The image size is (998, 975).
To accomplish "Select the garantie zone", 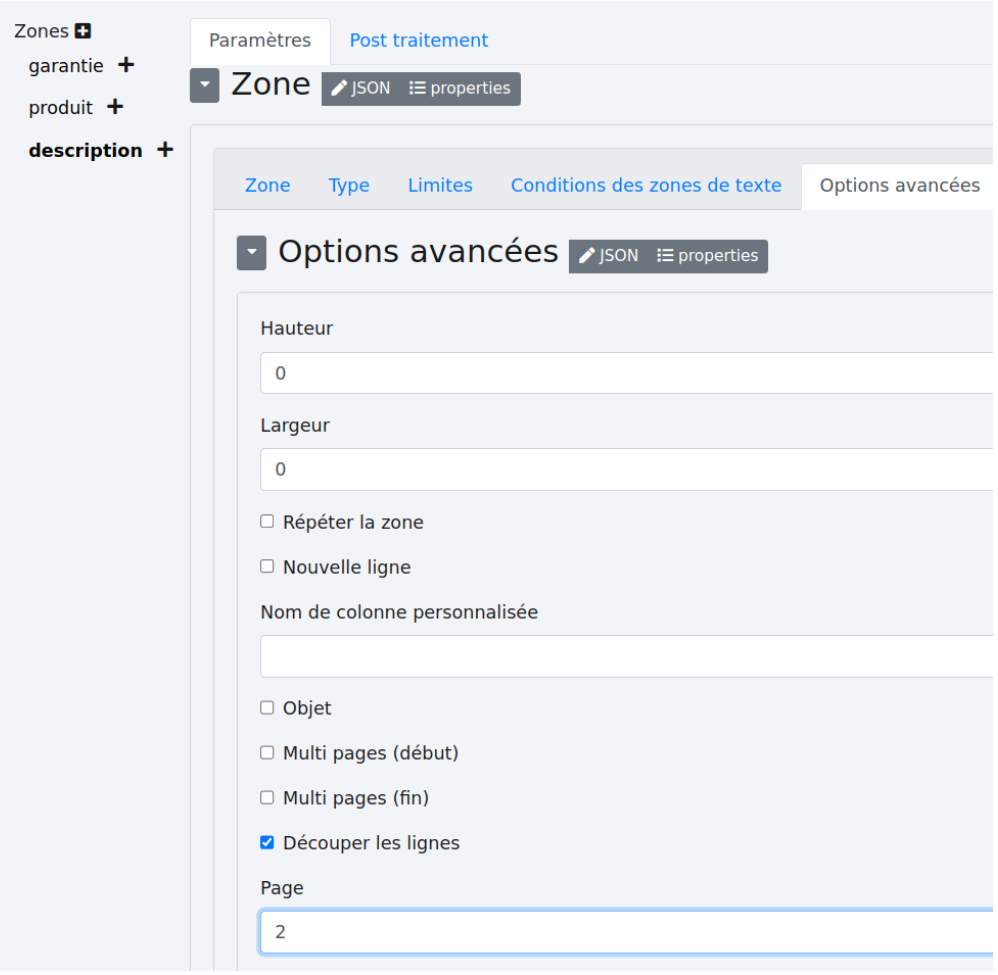I will (66, 66).
